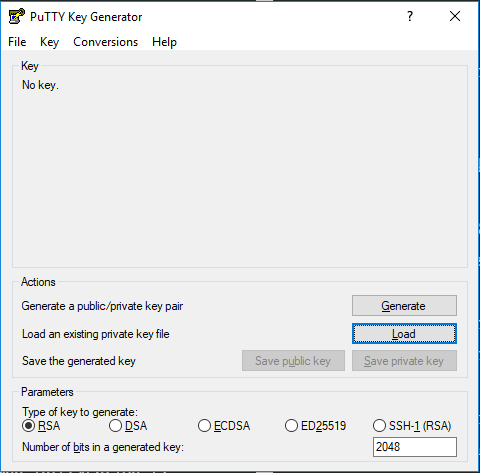
Task: Open the Conversions menu
Action: click(106, 42)
